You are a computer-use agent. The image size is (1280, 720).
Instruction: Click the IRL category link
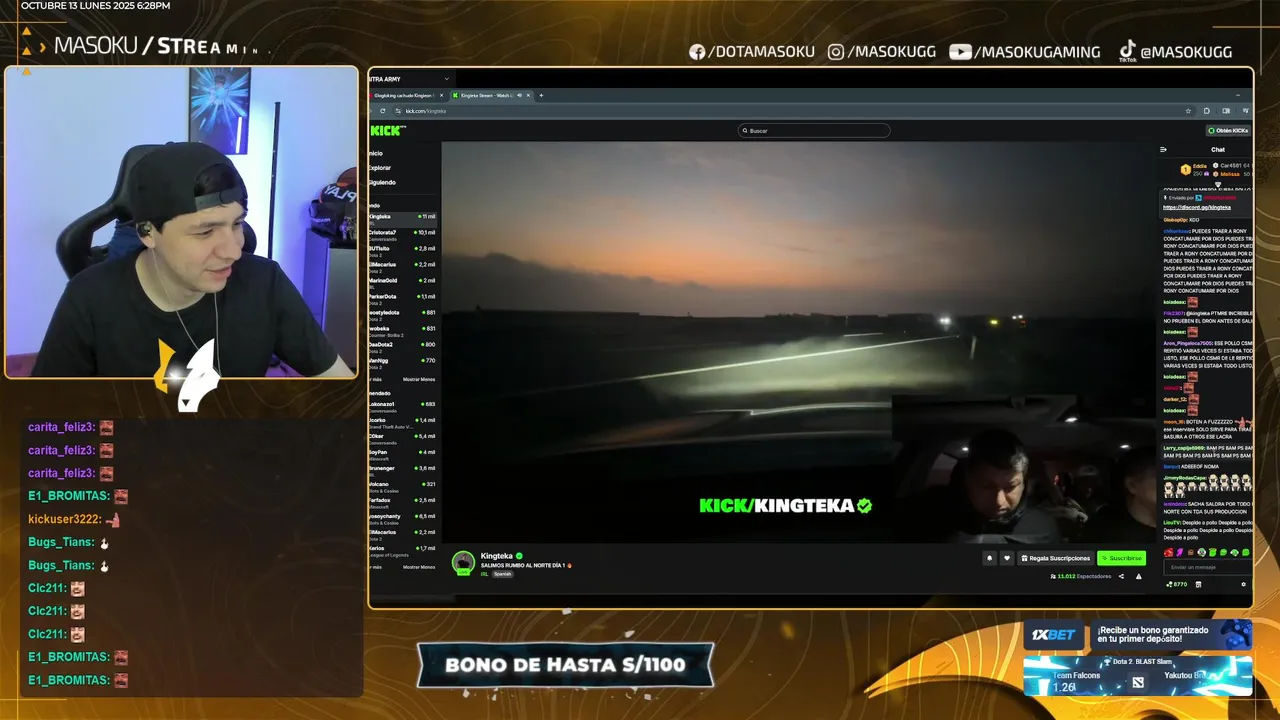[x=484, y=574]
